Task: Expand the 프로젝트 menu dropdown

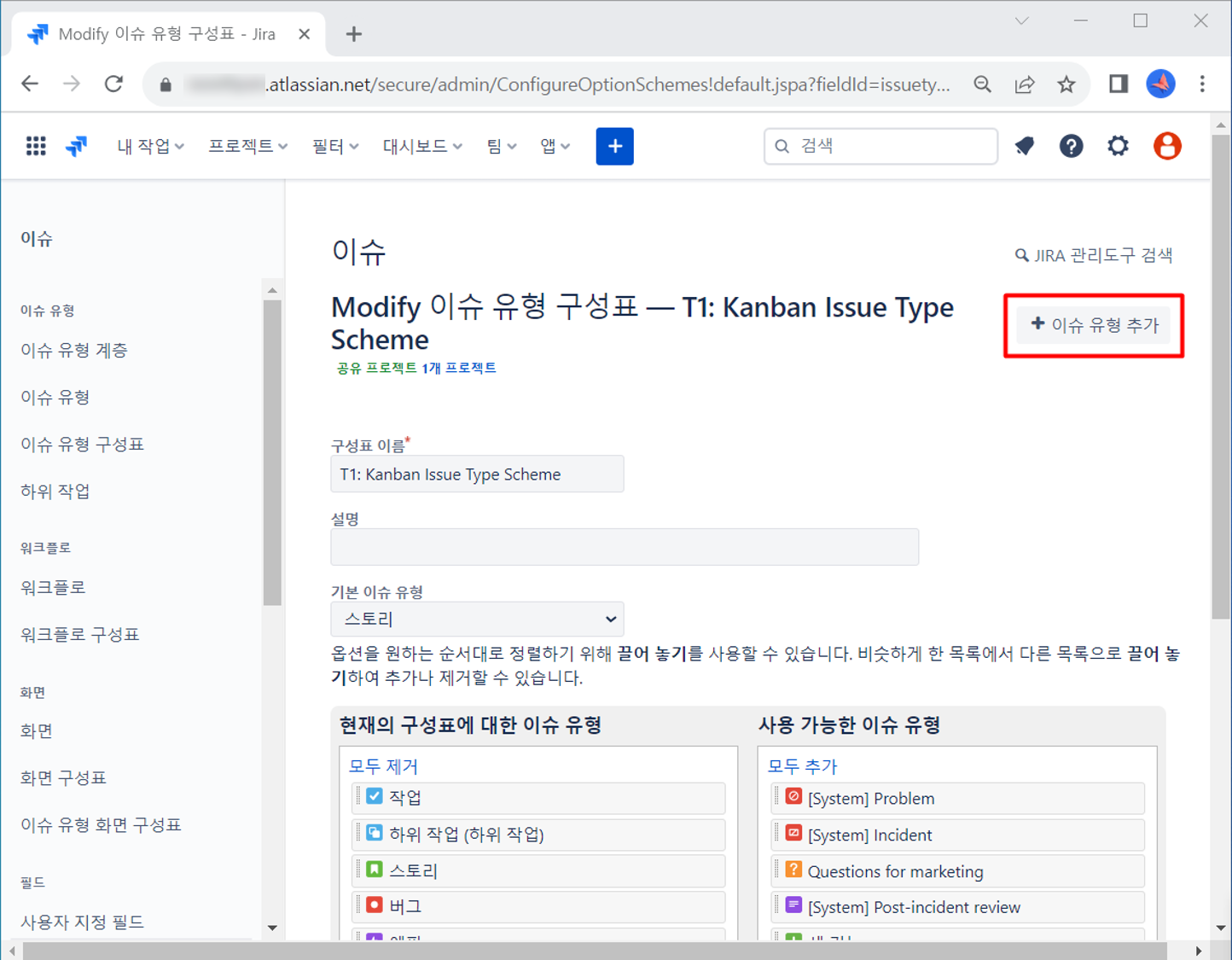Action: coord(247,146)
